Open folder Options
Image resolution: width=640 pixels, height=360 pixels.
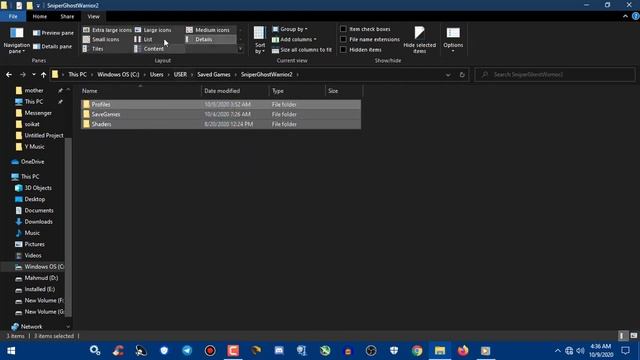453,40
